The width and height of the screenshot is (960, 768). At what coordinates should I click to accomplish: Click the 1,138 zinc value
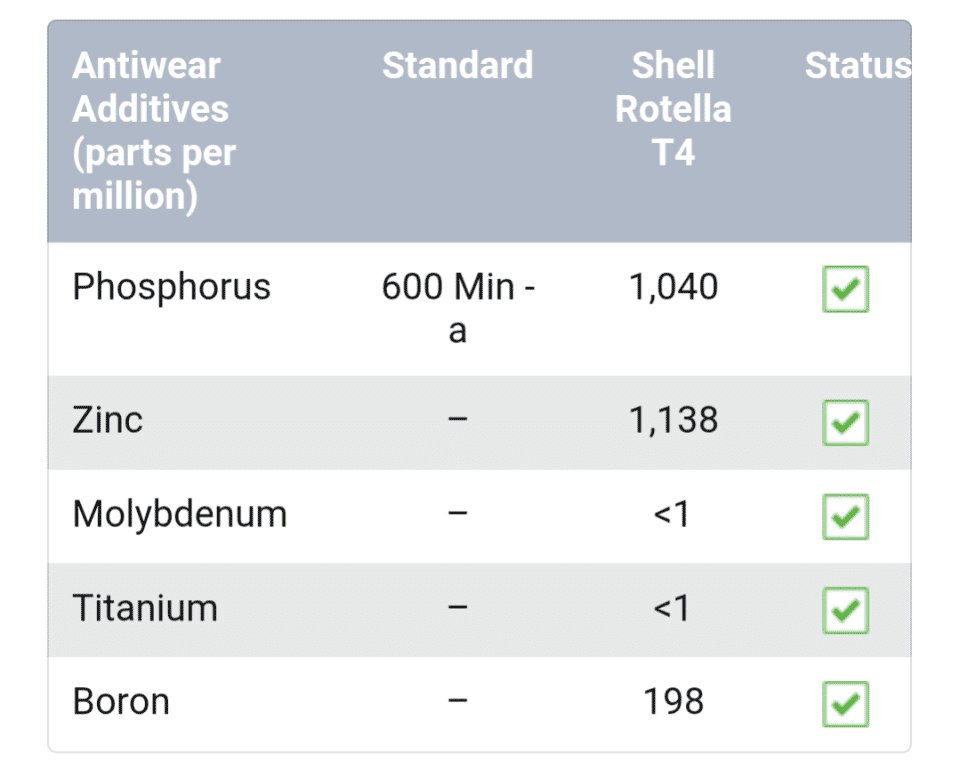tap(673, 420)
